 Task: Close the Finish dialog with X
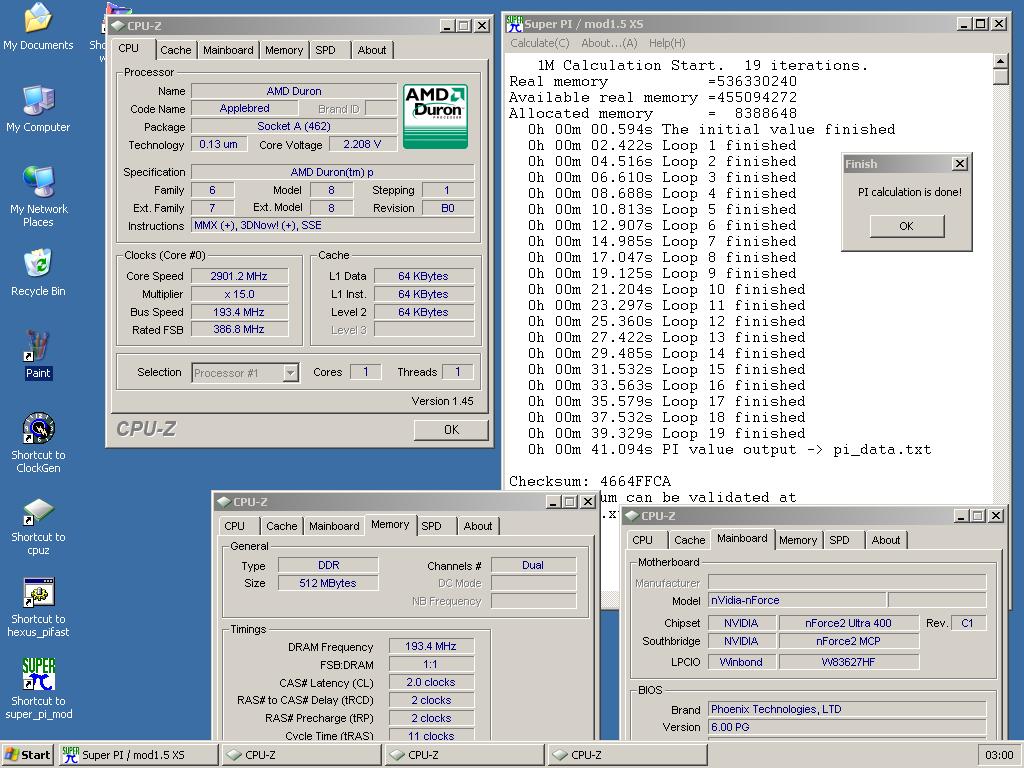pyautogui.click(x=959, y=164)
